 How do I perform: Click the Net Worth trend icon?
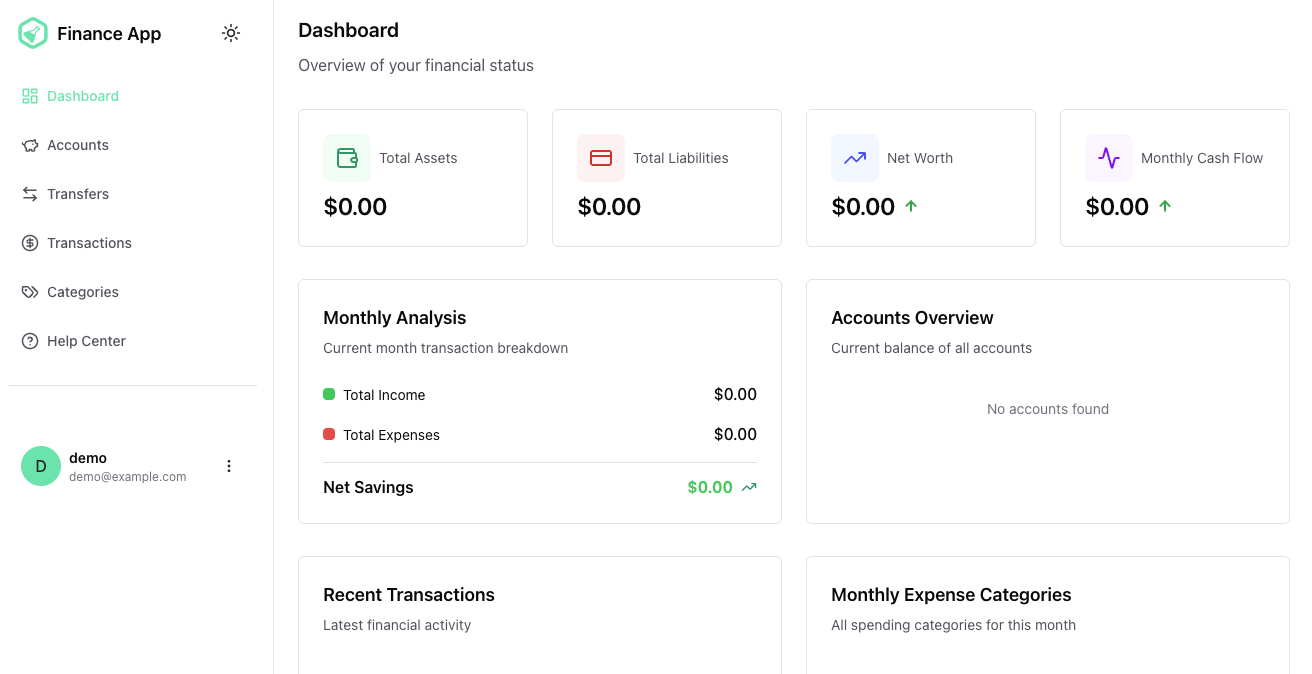coord(855,158)
